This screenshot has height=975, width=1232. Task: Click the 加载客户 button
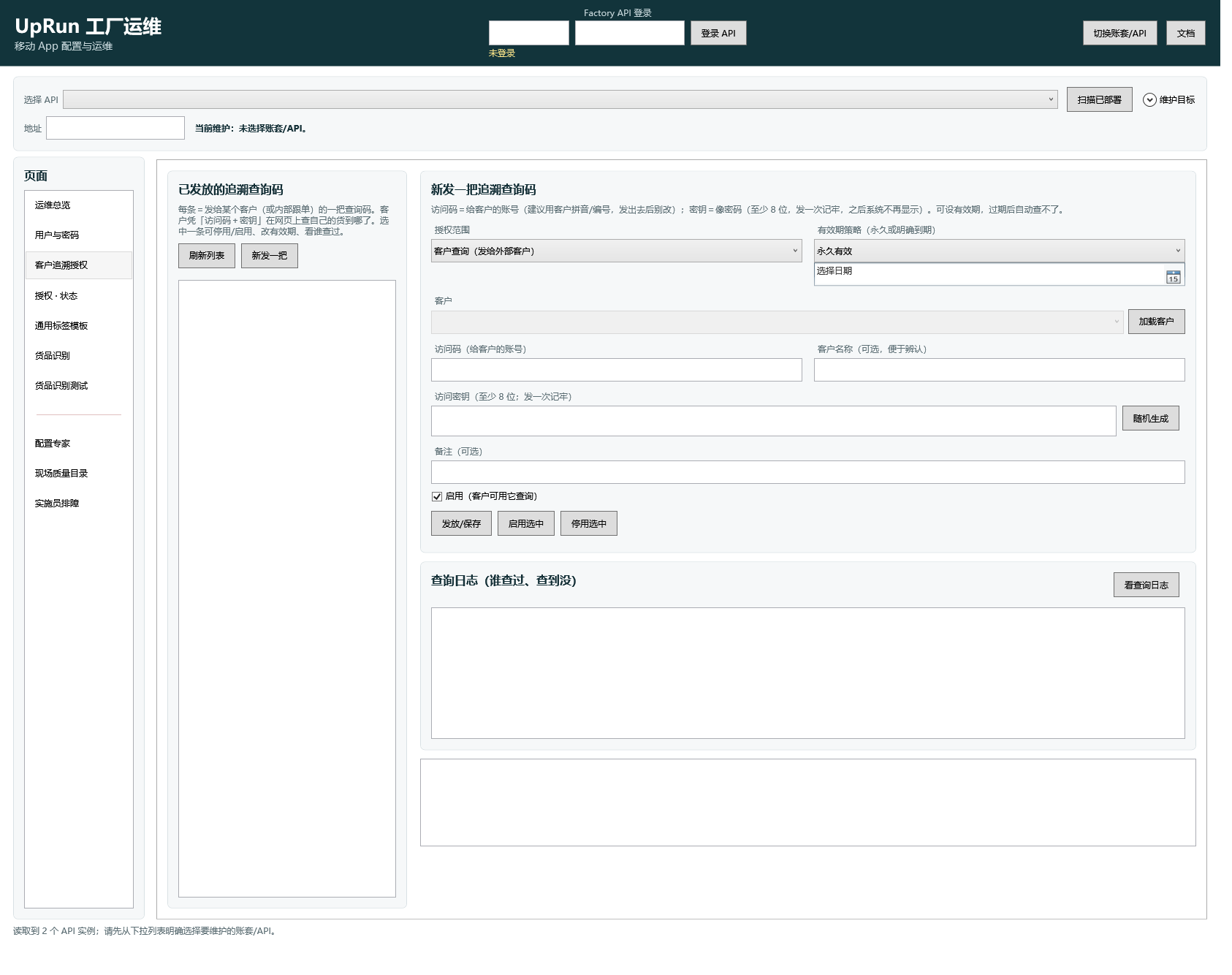click(x=1156, y=322)
